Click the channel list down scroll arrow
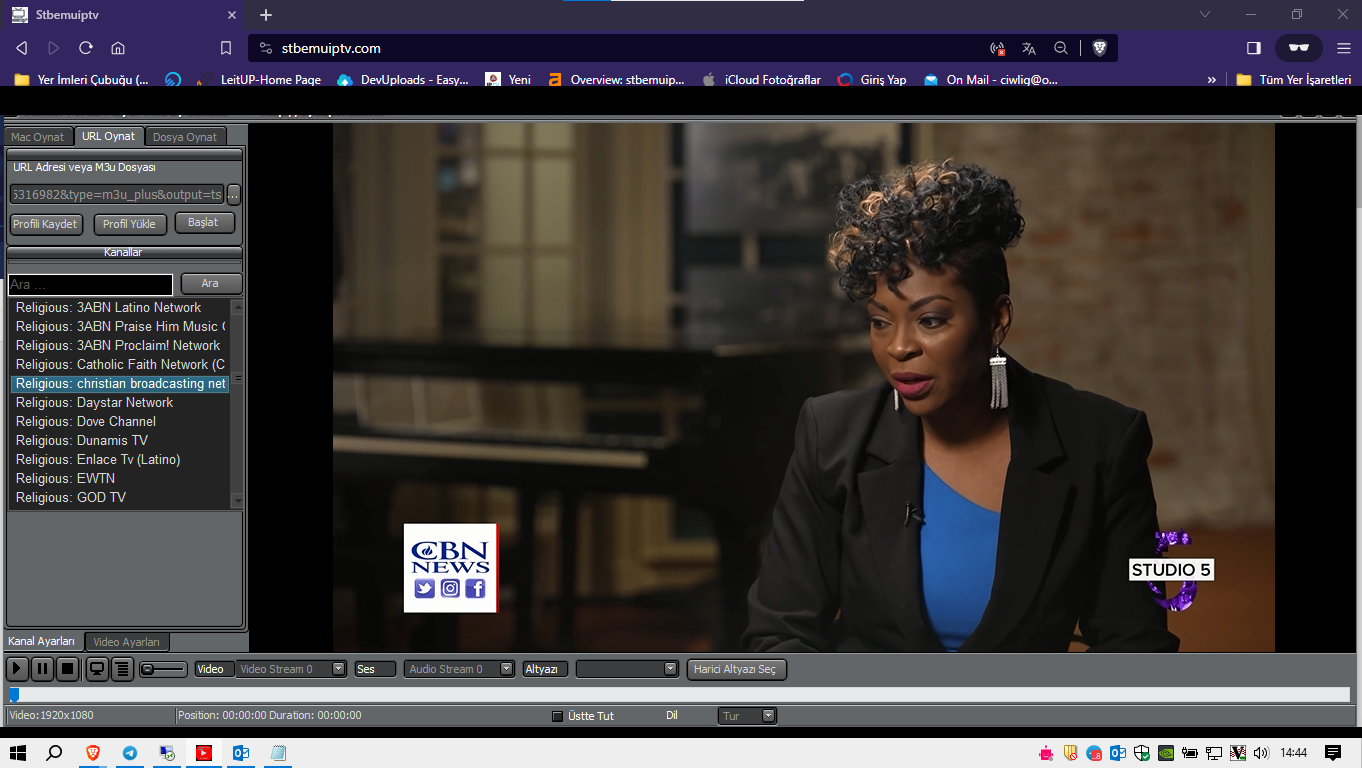The height and width of the screenshot is (768, 1362). [x=237, y=500]
